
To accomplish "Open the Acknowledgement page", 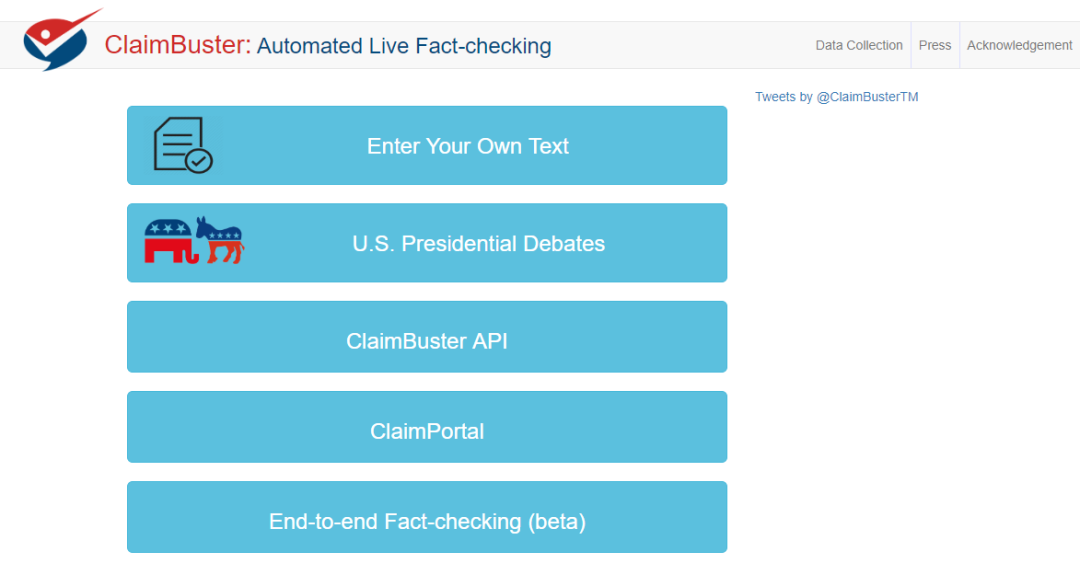I will tap(1019, 45).
